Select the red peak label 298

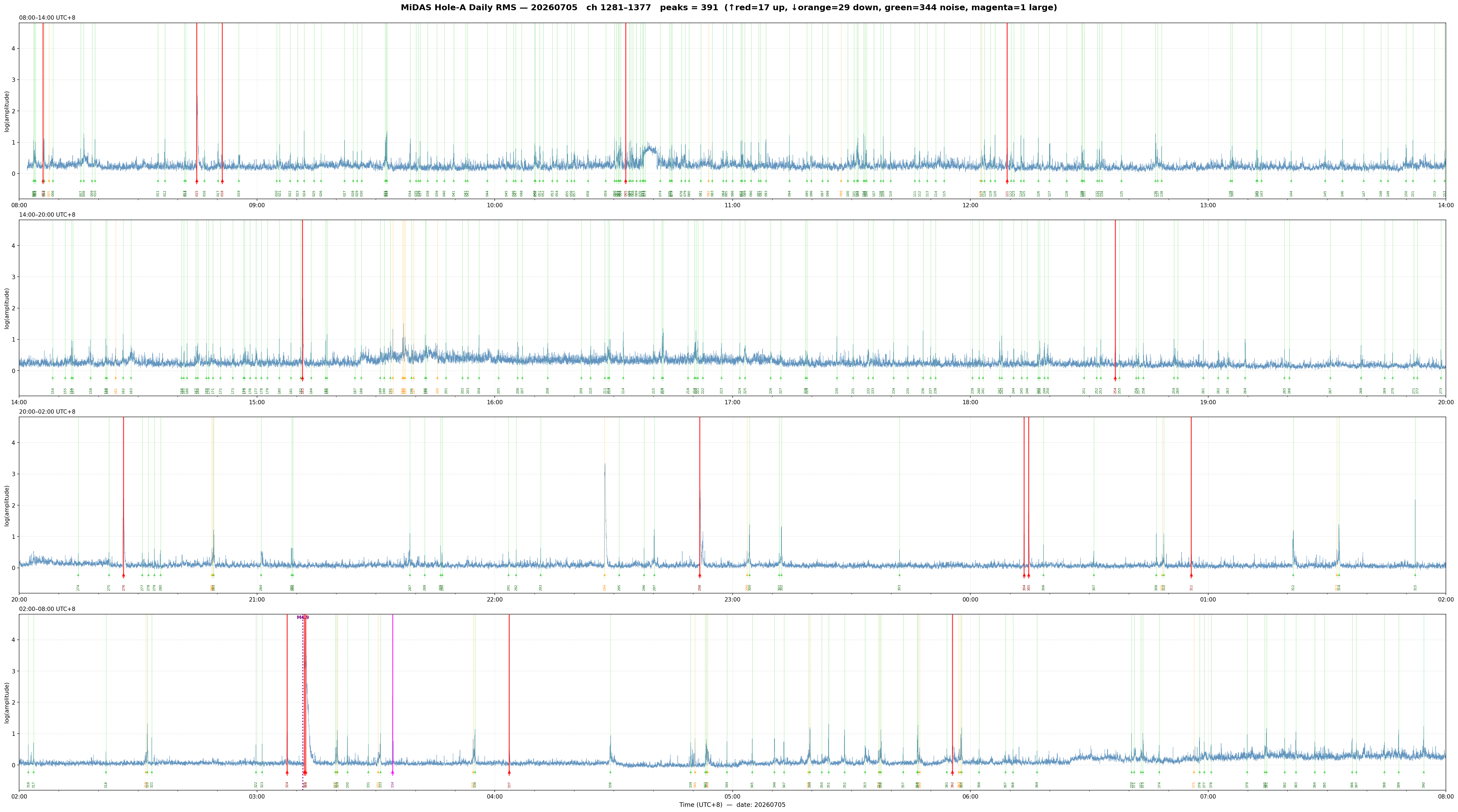click(x=700, y=588)
